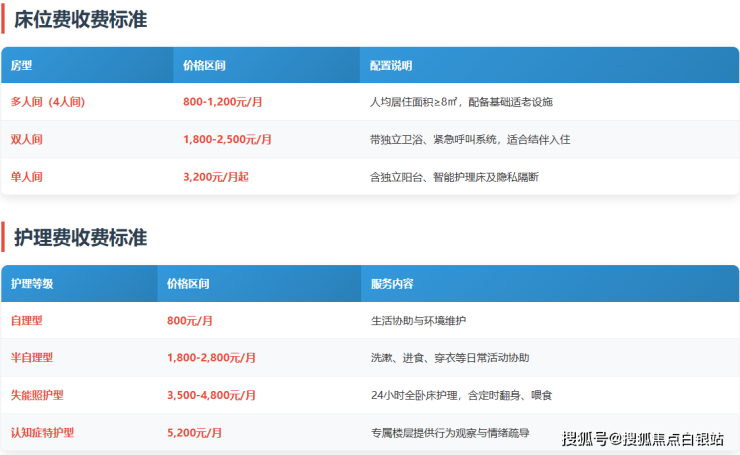740x455 pixels.
Task: Click the 多人间 (4人间) room type
Action: click(x=47, y=102)
